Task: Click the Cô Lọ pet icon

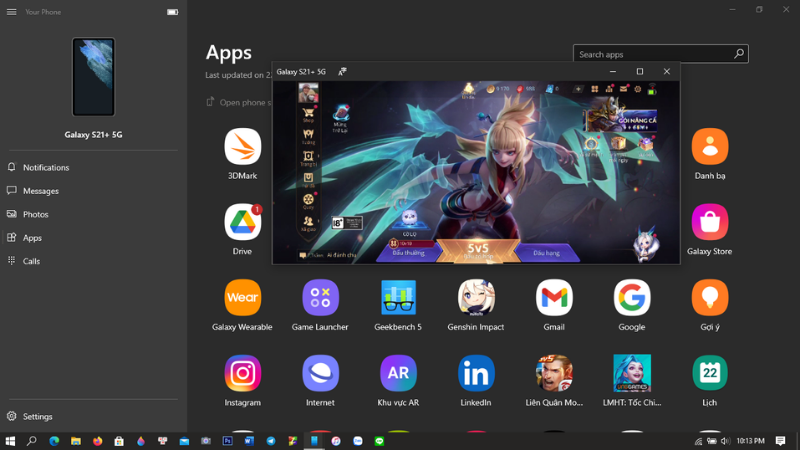Action: click(x=409, y=223)
